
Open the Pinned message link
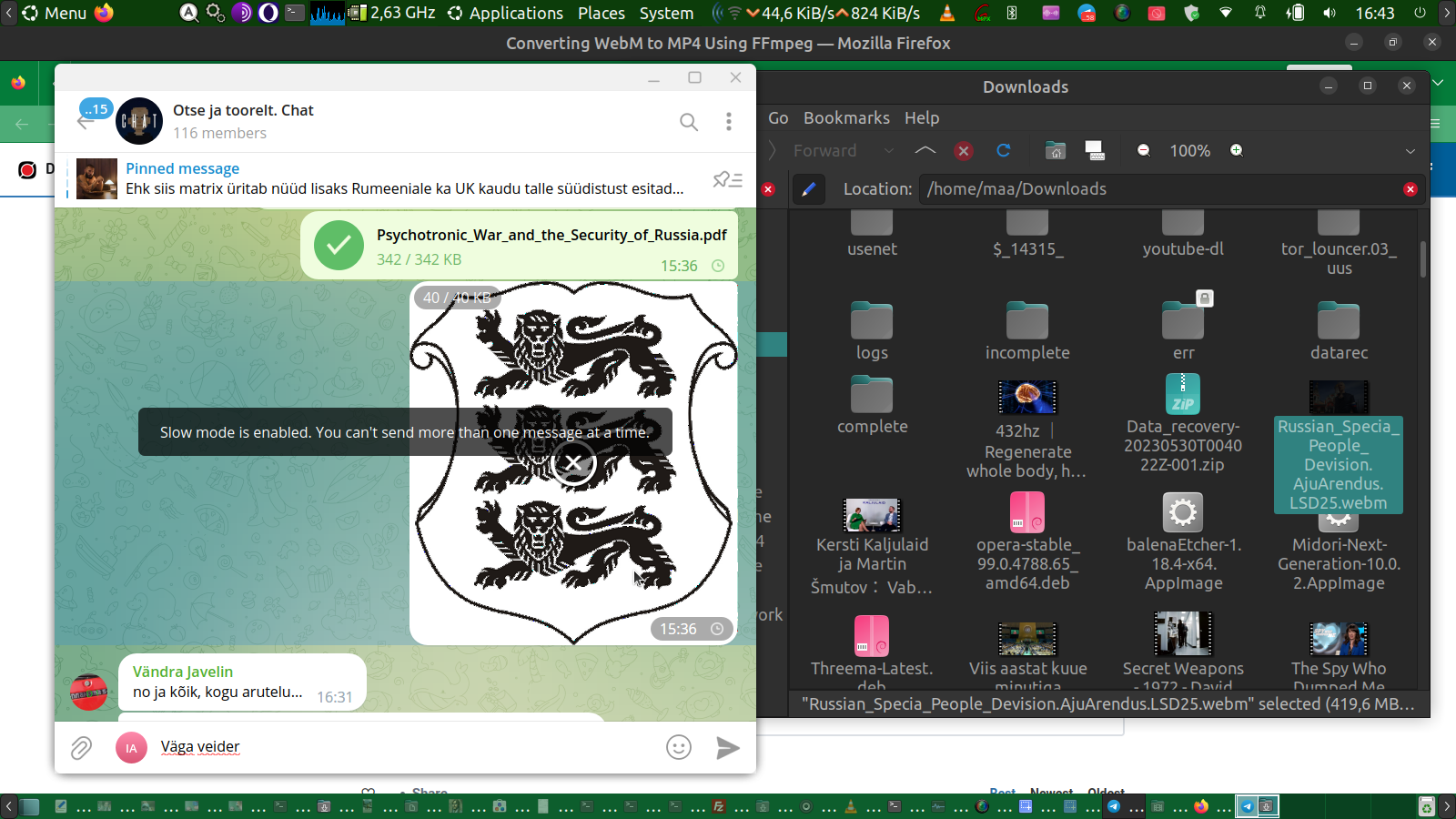point(183,168)
